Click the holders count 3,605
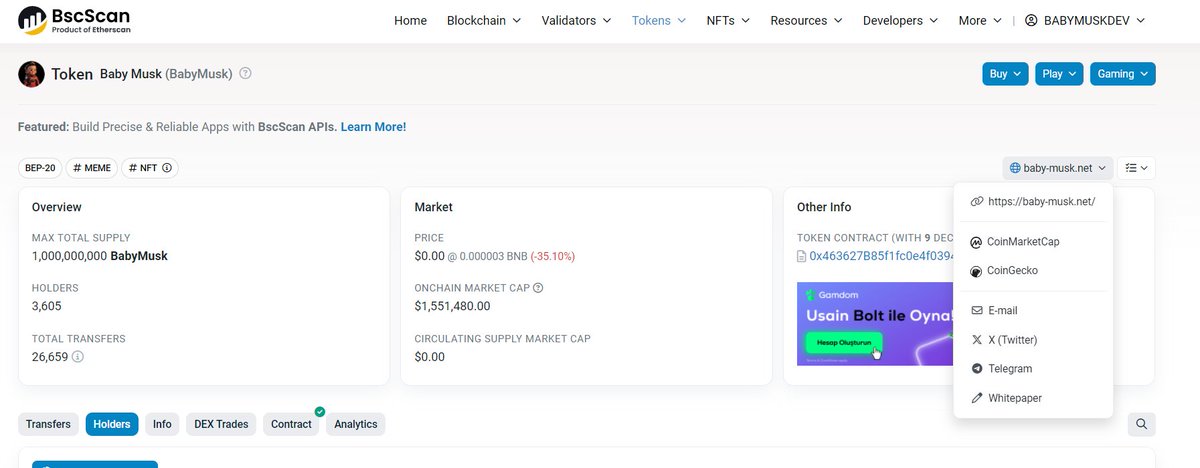This screenshot has height=468, width=1200. pos(48,306)
